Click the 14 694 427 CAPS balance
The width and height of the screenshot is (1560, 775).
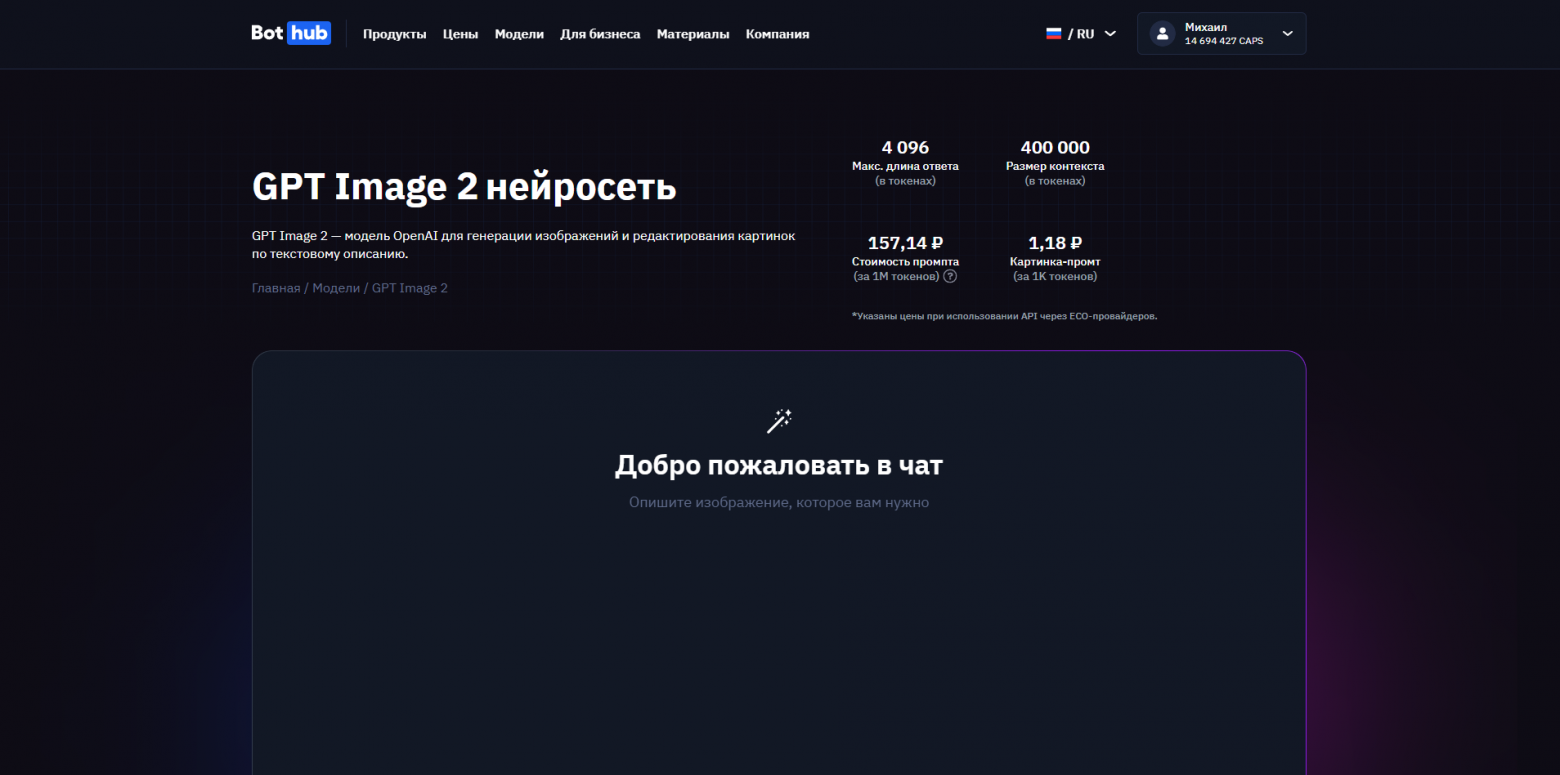pos(1224,41)
